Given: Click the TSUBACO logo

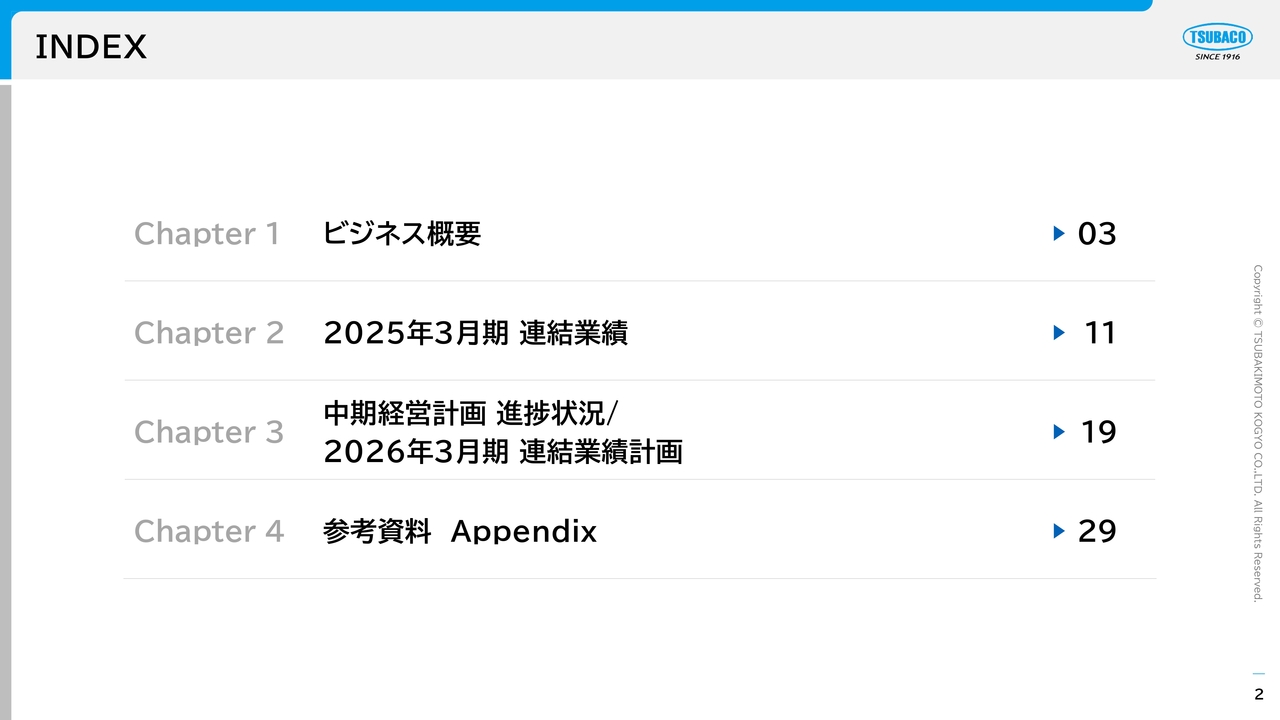Looking at the screenshot, I should coord(1217,43).
